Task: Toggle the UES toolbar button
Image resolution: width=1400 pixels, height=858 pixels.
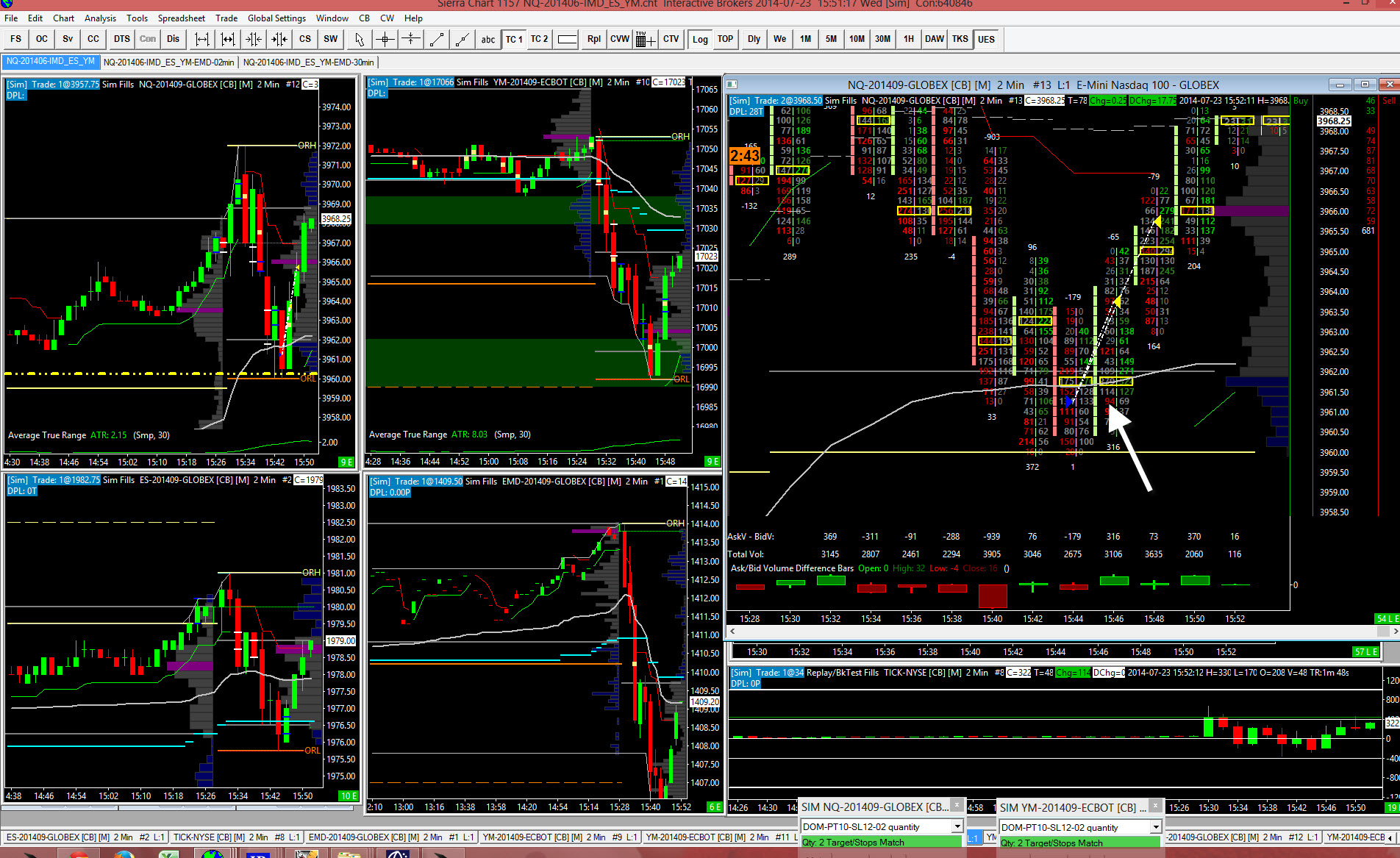Action: click(x=986, y=39)
